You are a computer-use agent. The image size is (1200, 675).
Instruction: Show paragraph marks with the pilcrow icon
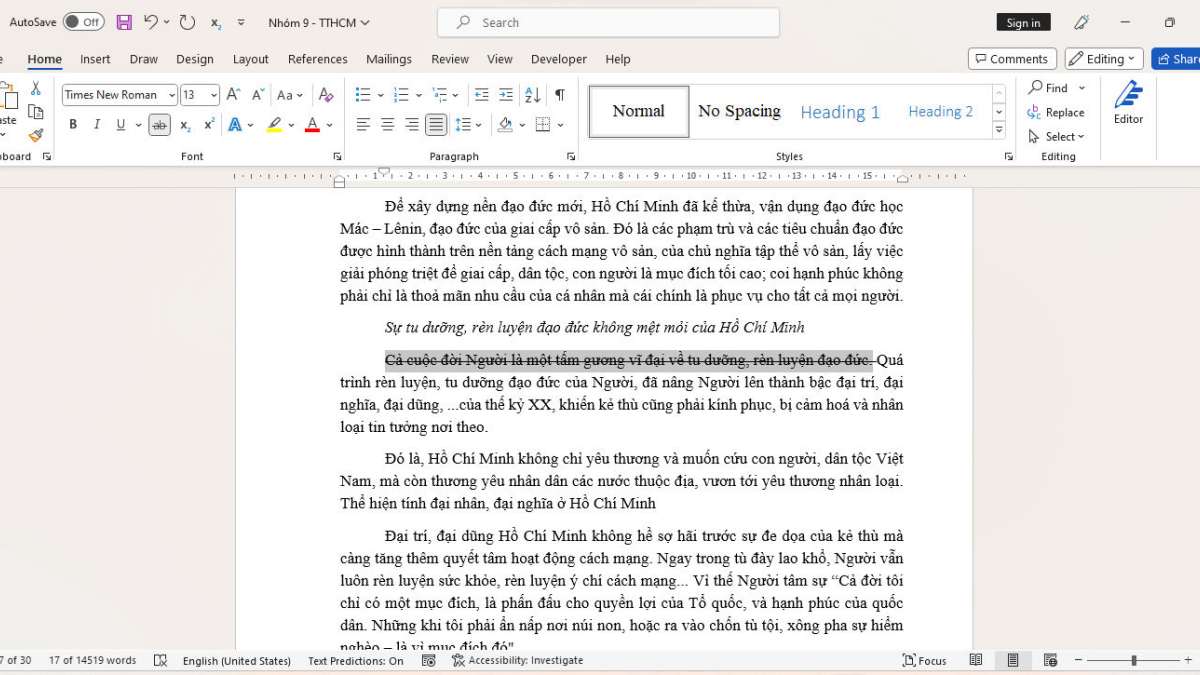point(560,95)
